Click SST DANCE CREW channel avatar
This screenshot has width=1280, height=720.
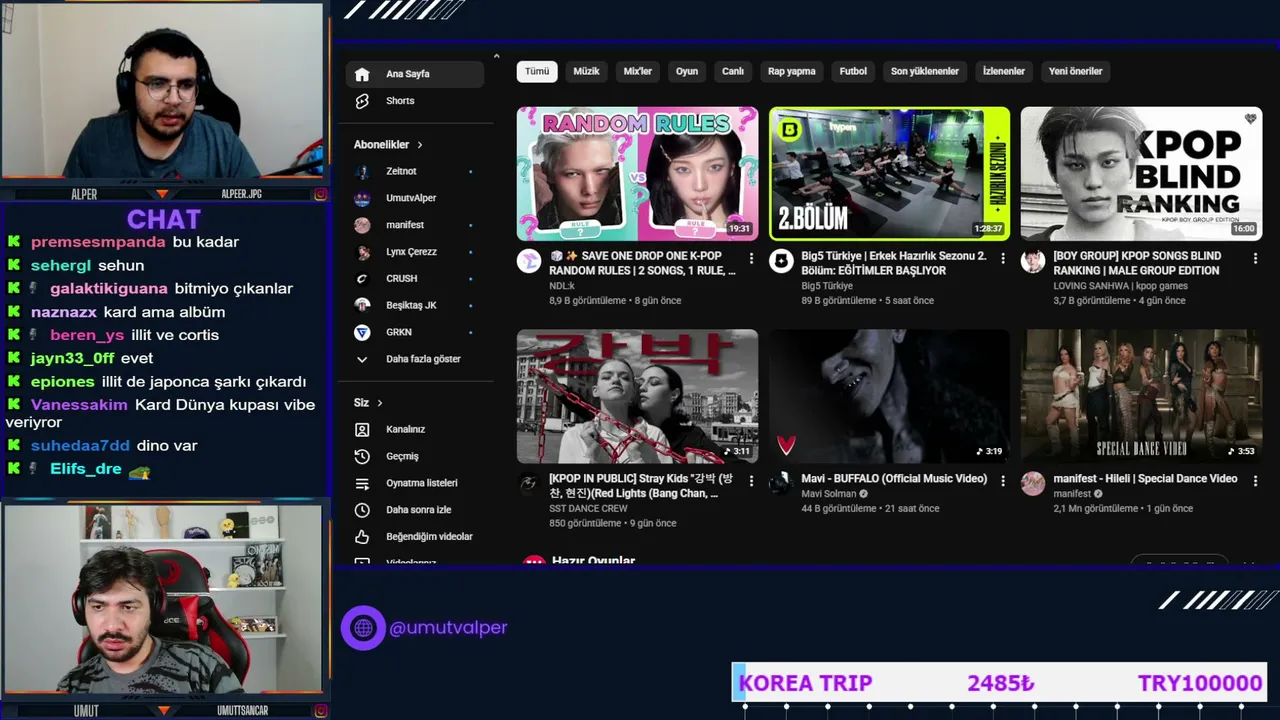pyautogui.click(x=528, y=484)
